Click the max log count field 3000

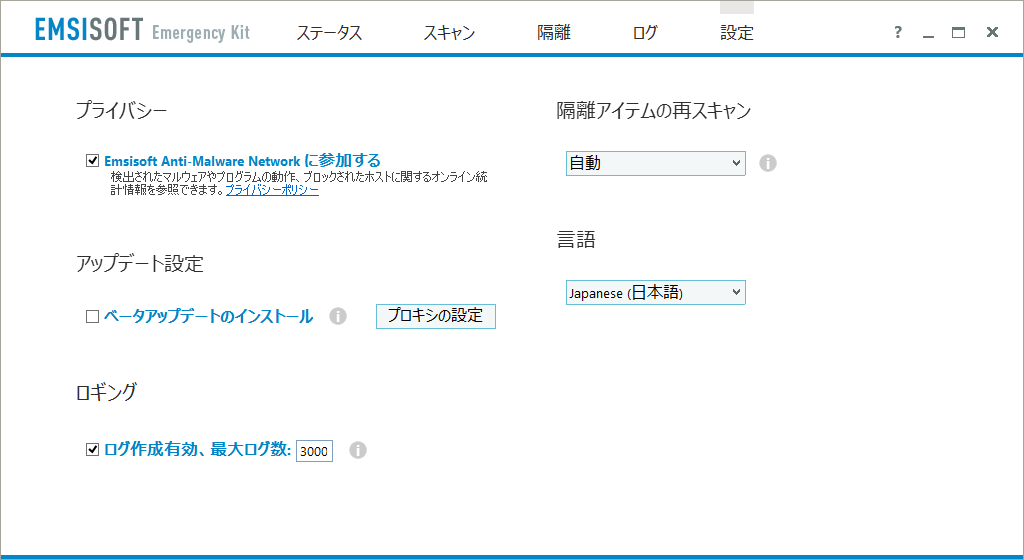pyautogui.click(x=314, y=451)
